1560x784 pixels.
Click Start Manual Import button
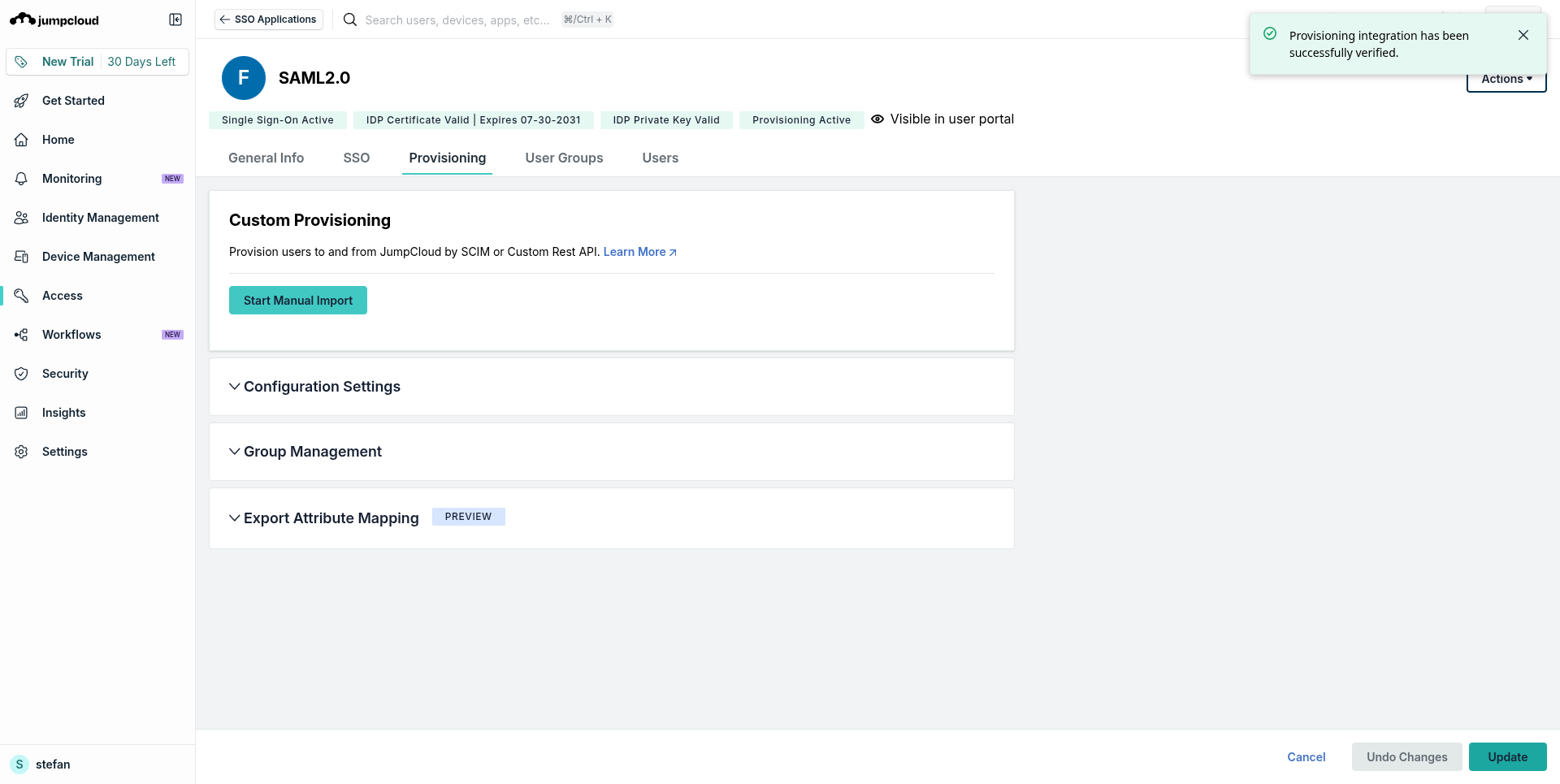point(298,301)
